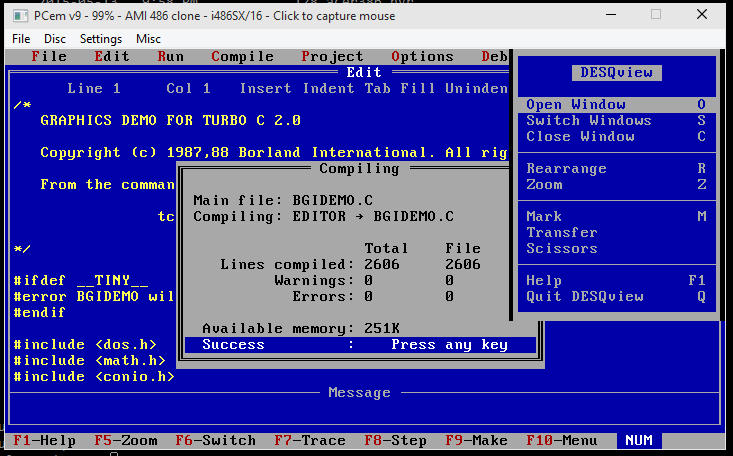The width and height of the screenshot is (733, 456).
Task: Click F1-Help in the bottom bar
Action: [x=44, y=441]
